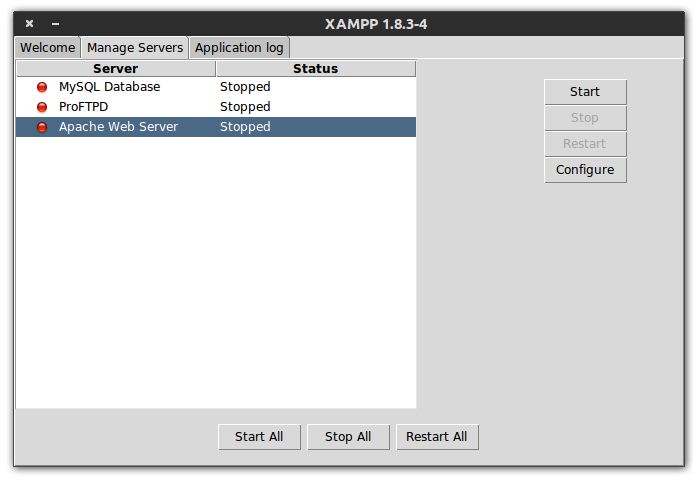
Task: Click the Stopped status of ProFTPD
Action: click(245, 107)
